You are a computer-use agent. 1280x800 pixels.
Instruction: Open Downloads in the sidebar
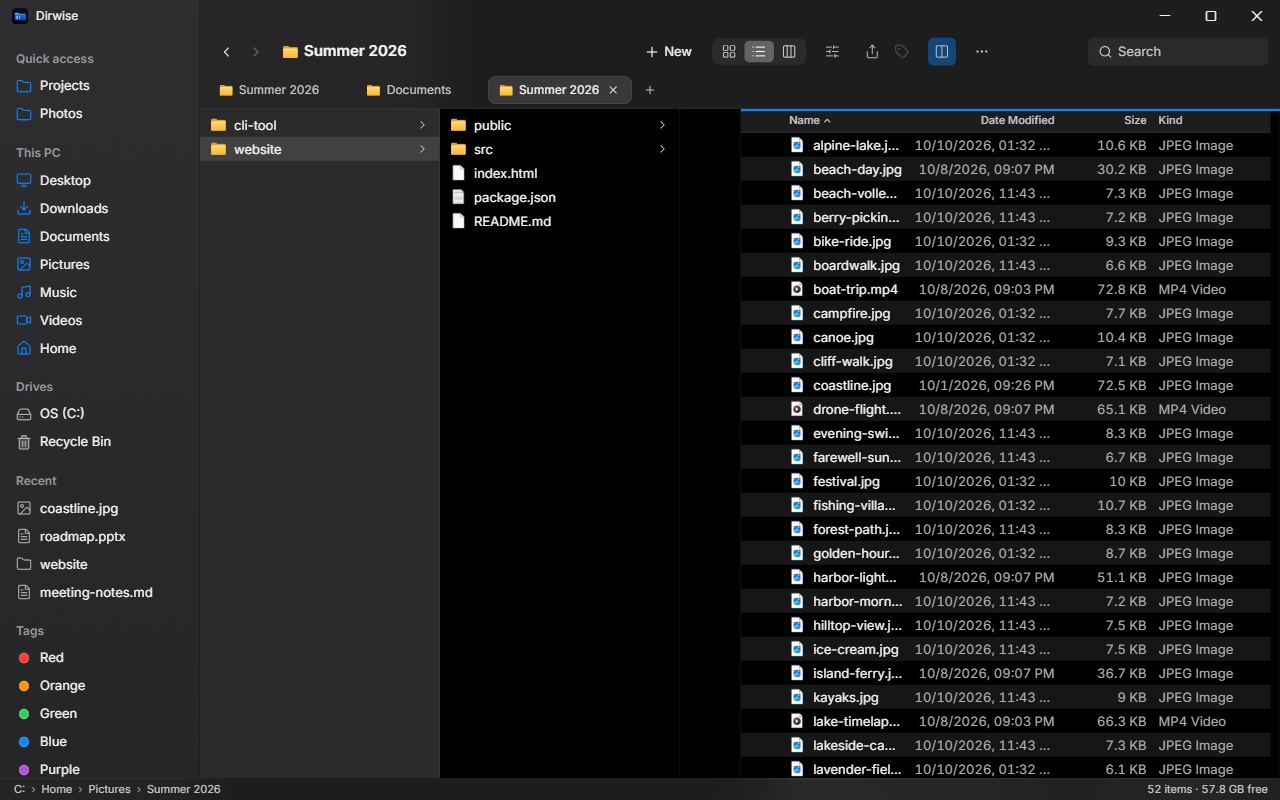point(100,208)
